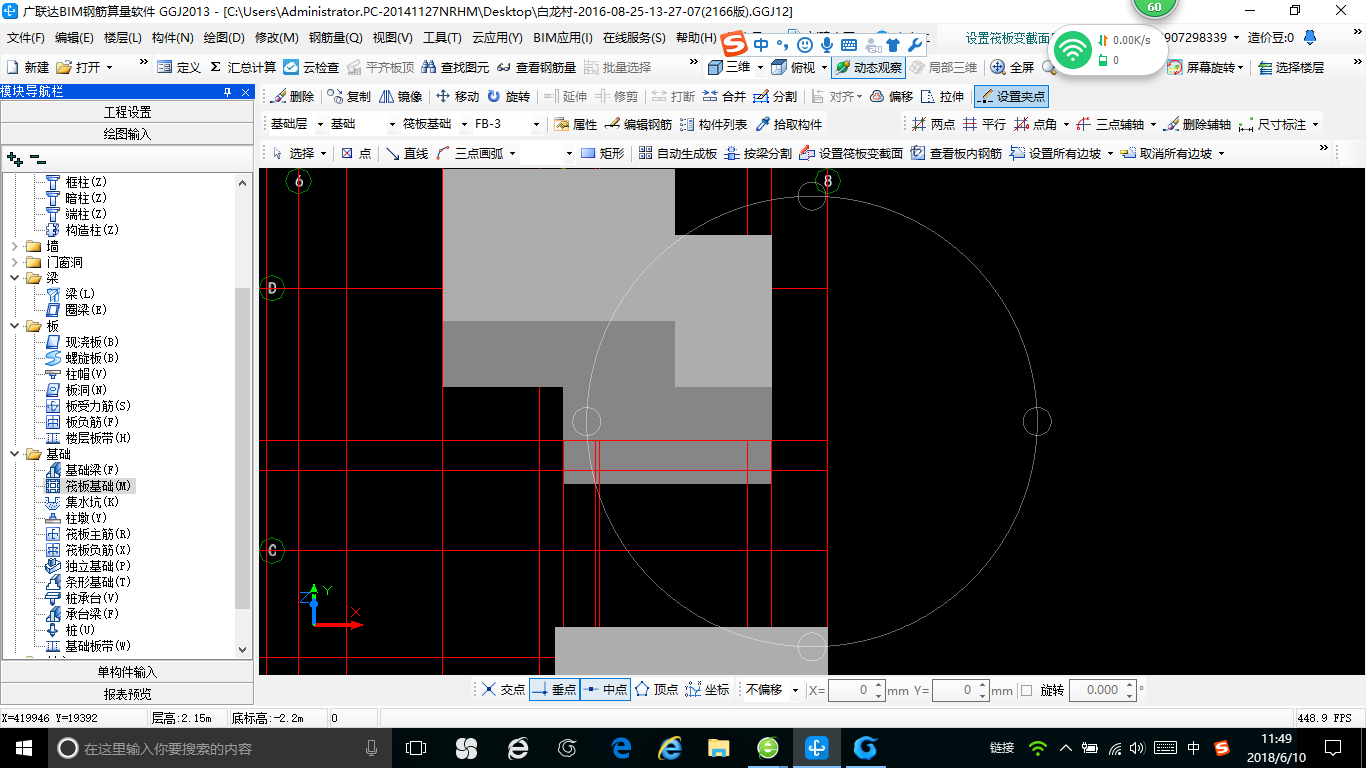Expand the 门窗洞 tree folder

[14, 262]
